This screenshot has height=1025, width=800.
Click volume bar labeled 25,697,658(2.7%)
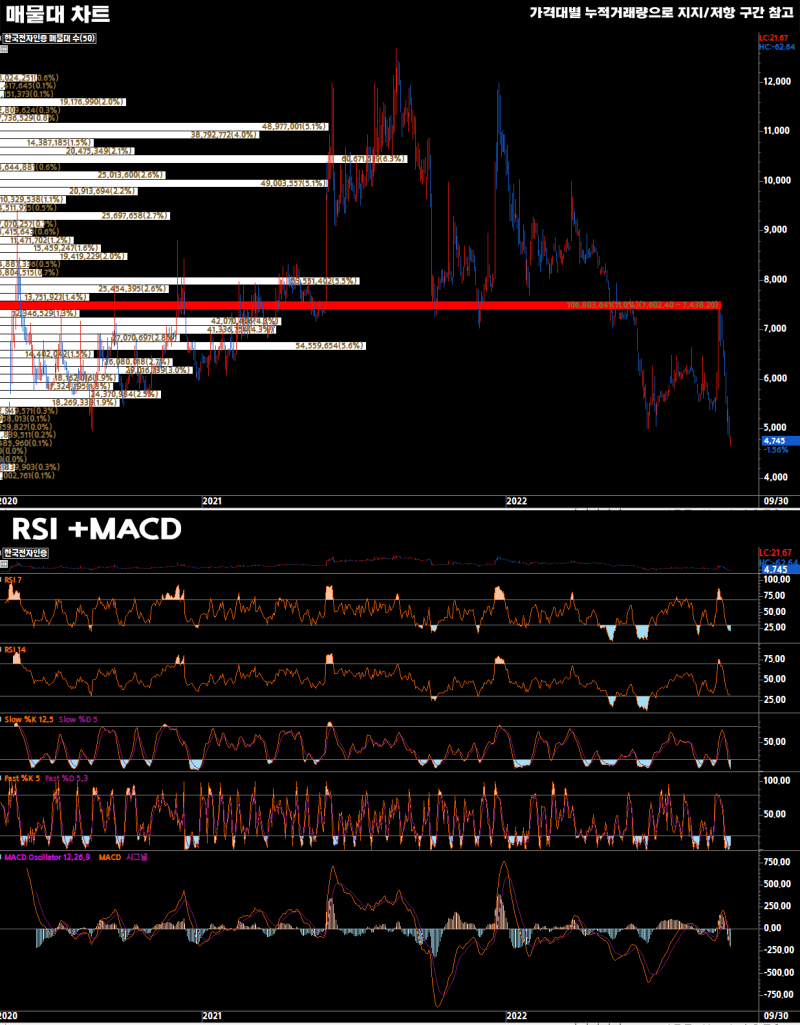(85, 216)
